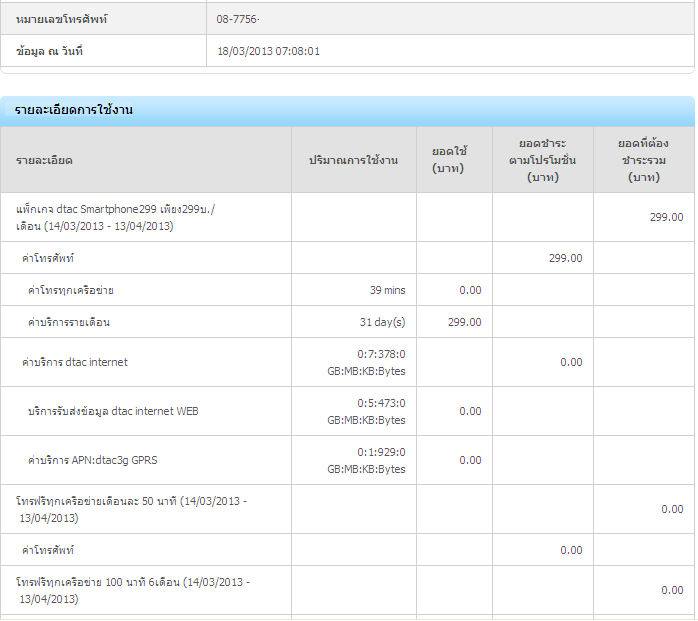The height and width of the screenshot is (621, 698).
Task: Click the date value 18/03/2013 07:08:01
Action: [x=268, y=51]
